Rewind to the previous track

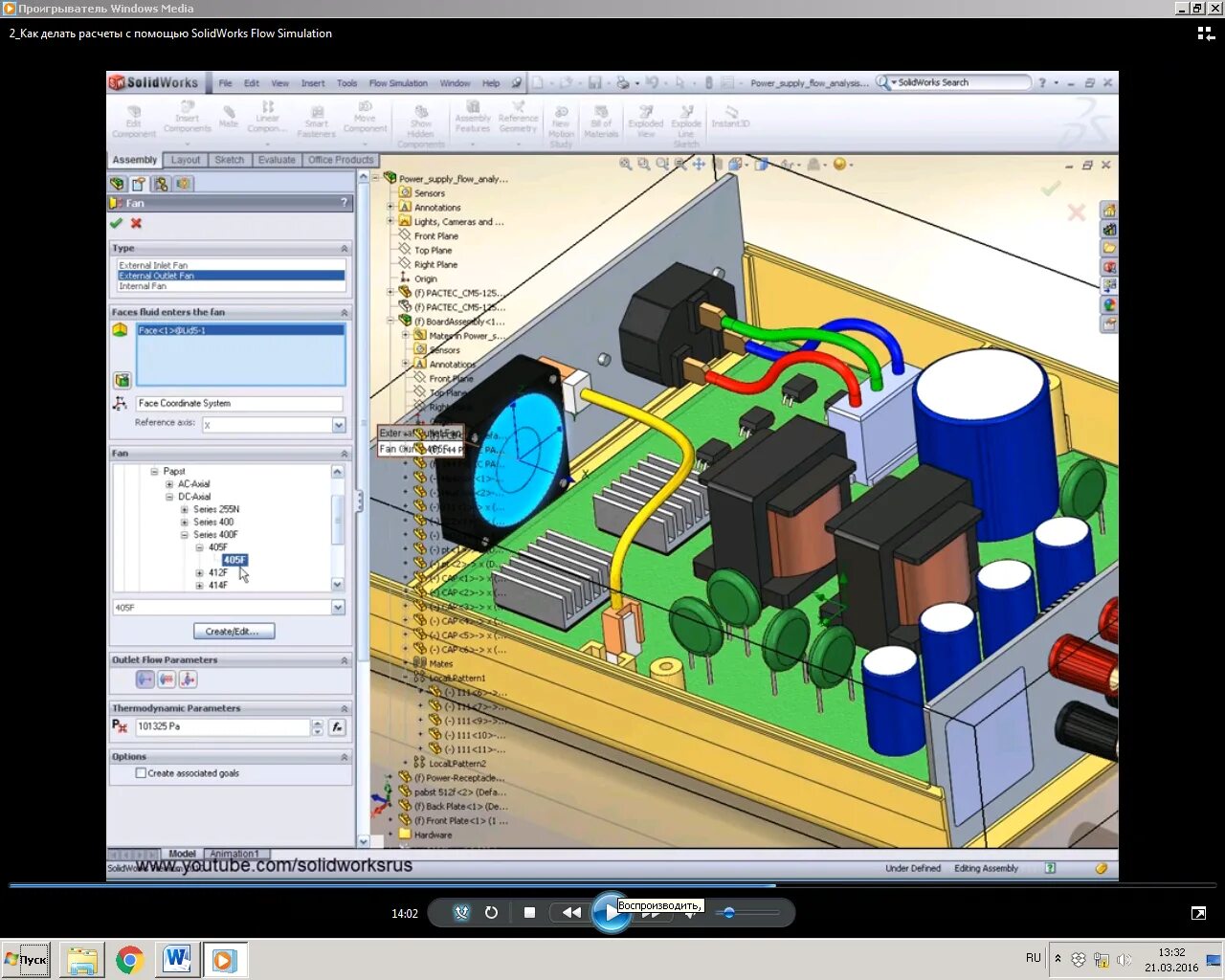pos(571,912)
